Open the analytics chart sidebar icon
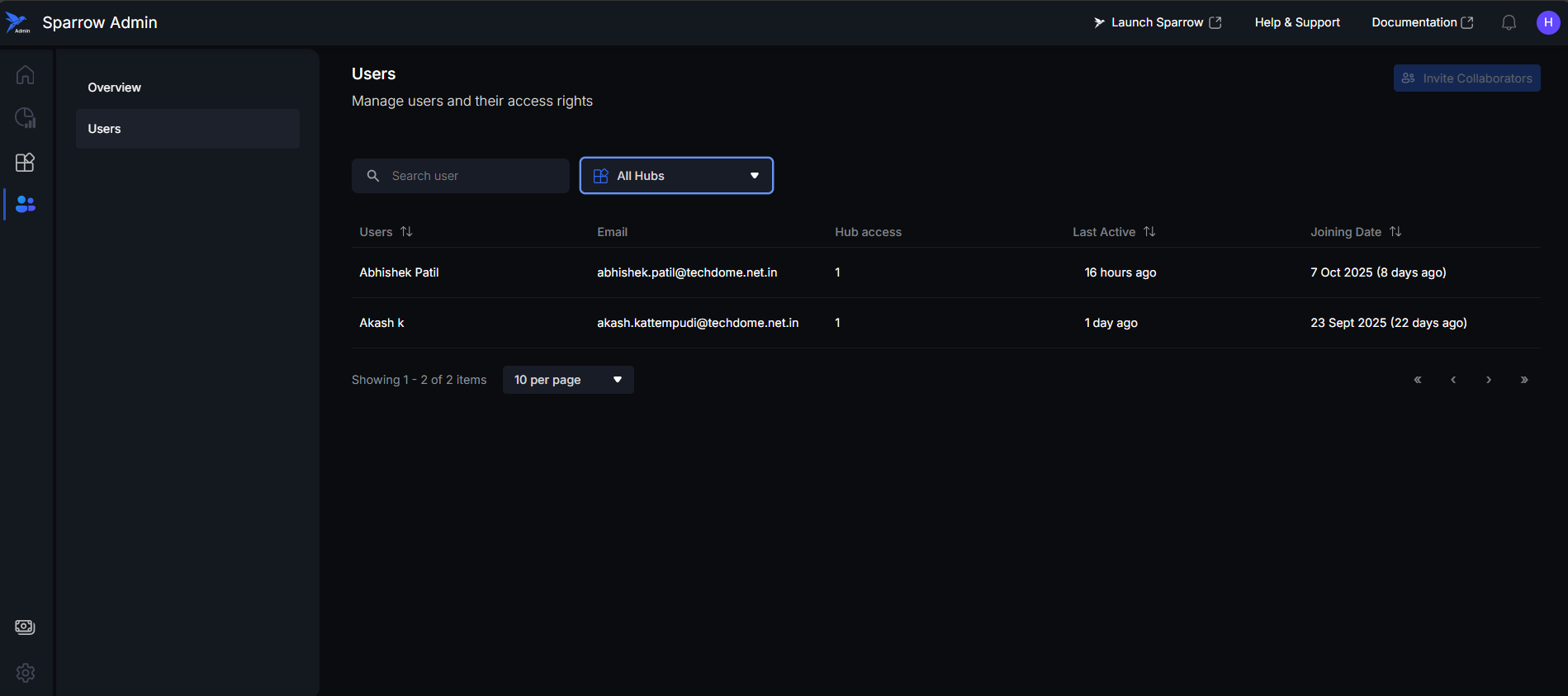Image resolution: width=1568 pixels, height=696 pixels. [x=26, y=118]
